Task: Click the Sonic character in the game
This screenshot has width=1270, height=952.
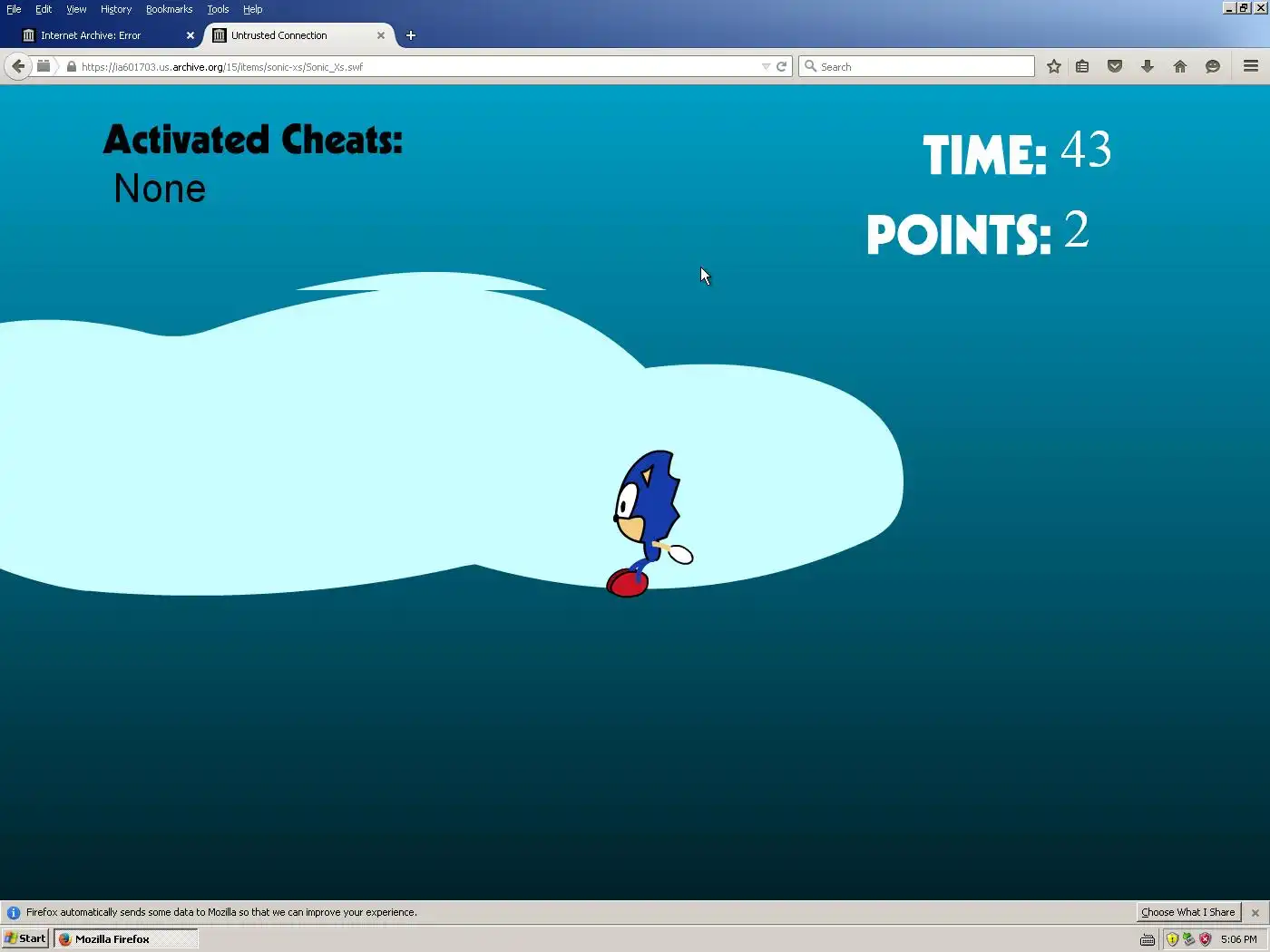Action: 650,523
